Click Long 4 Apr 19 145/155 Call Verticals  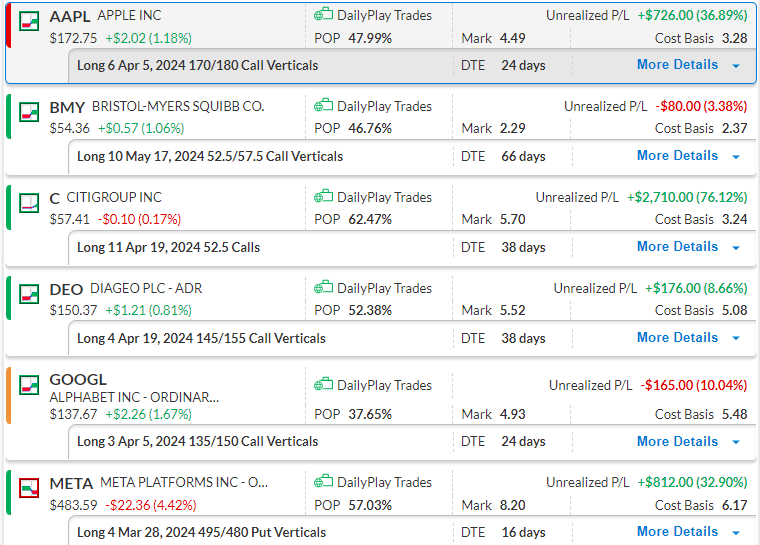point(201,338)
